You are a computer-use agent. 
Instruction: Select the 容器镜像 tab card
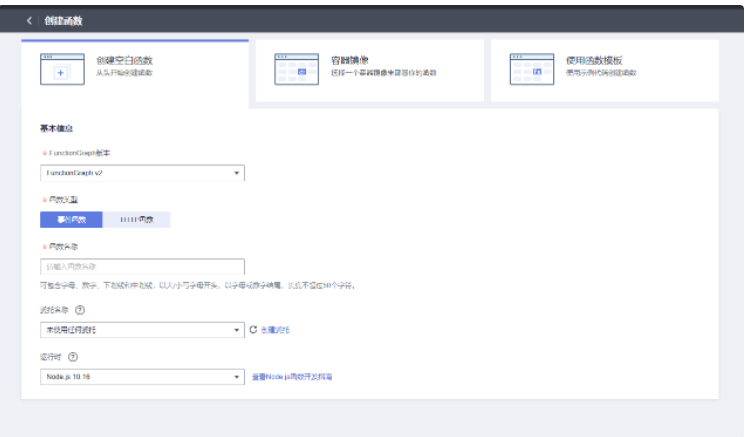(x=370, y=70)
